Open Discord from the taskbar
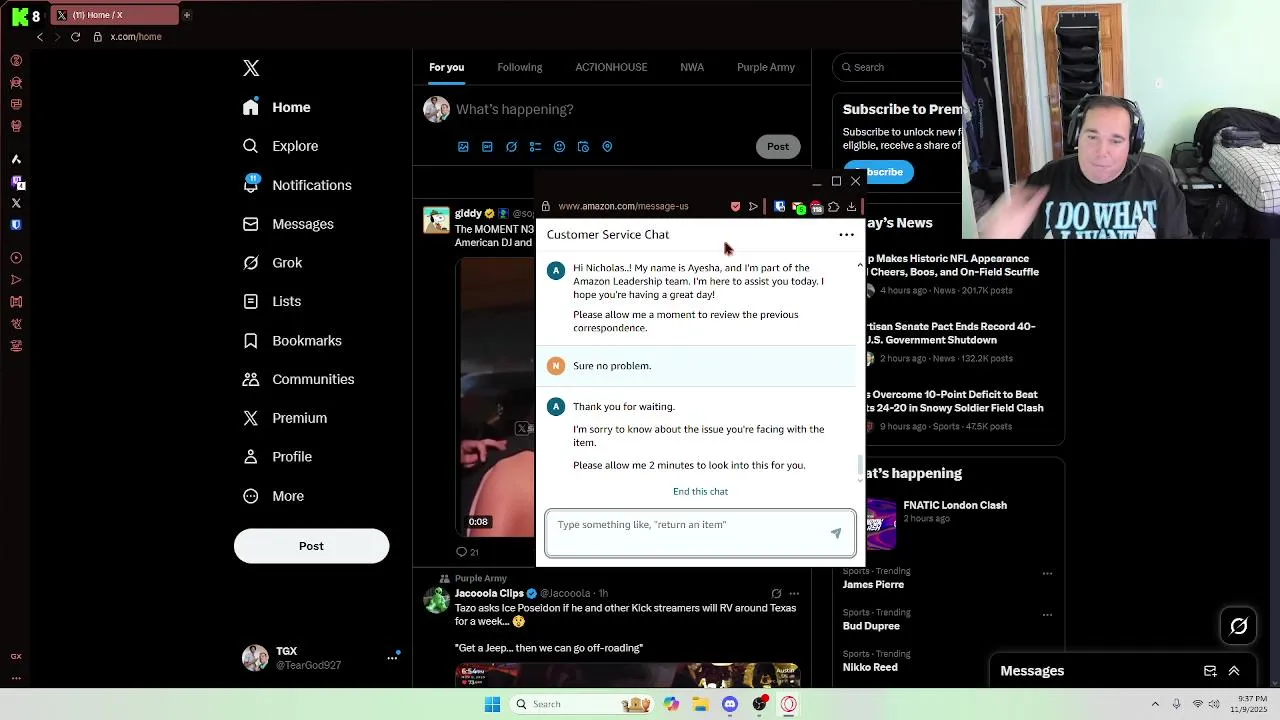This screenshot has height=720, width=1280. coord(730,704)
